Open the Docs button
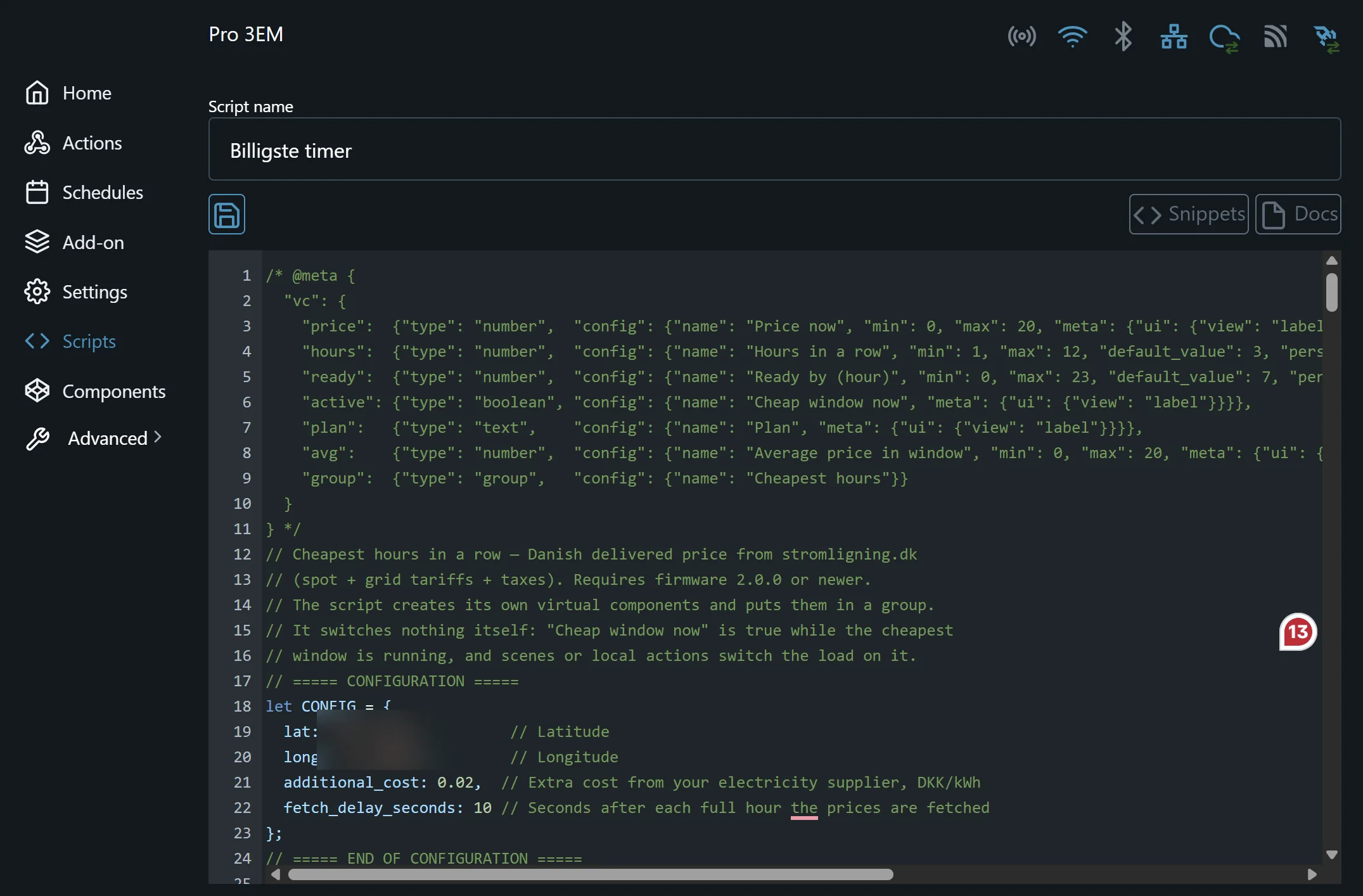1363x896 pixels. (1298, 214)
